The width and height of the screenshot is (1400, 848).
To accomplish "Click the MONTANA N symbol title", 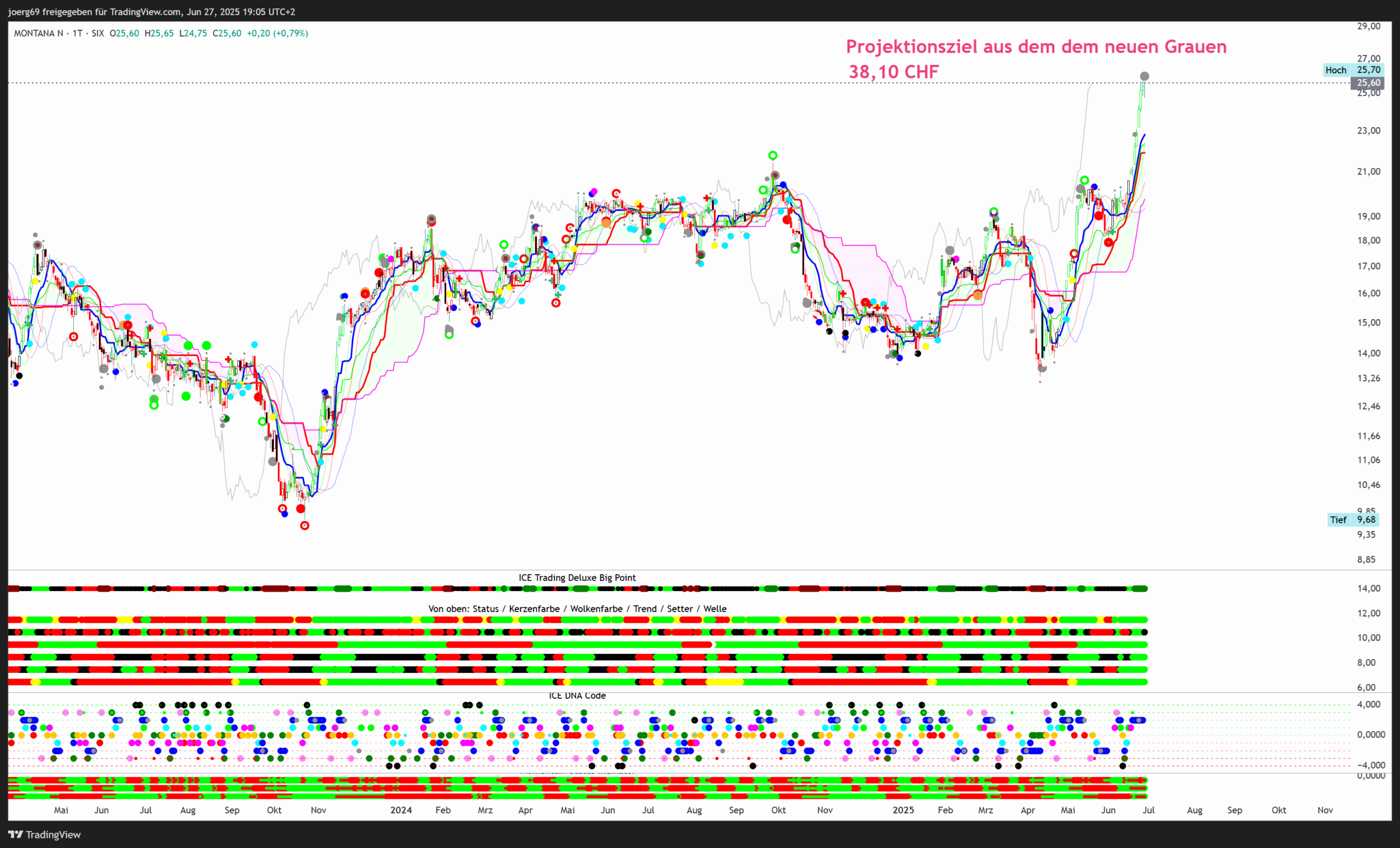I will (38, 34).
